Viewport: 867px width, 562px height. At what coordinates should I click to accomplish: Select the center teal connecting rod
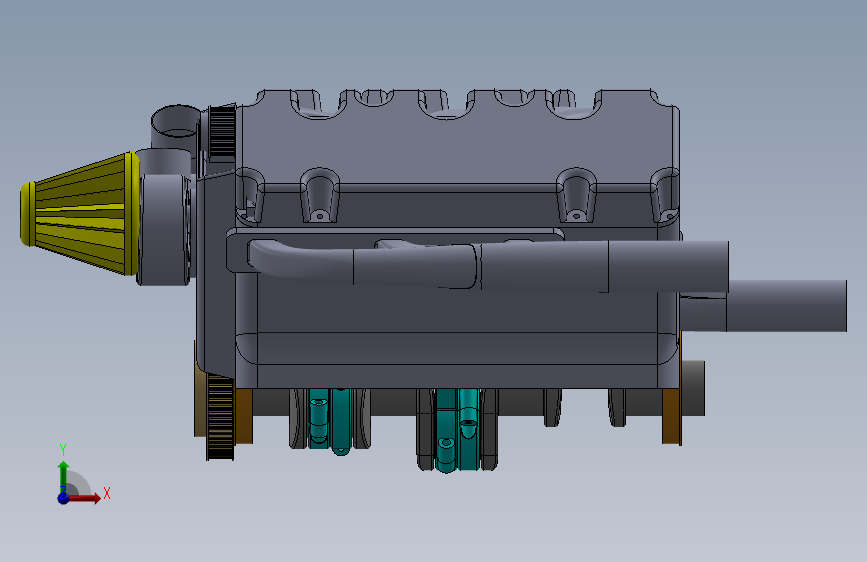coord(457,429)
